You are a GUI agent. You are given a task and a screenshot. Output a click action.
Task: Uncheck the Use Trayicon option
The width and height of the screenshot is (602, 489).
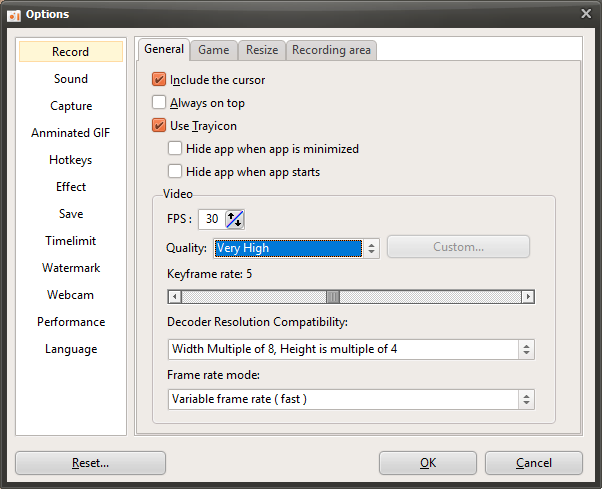(x=159, y=126)
